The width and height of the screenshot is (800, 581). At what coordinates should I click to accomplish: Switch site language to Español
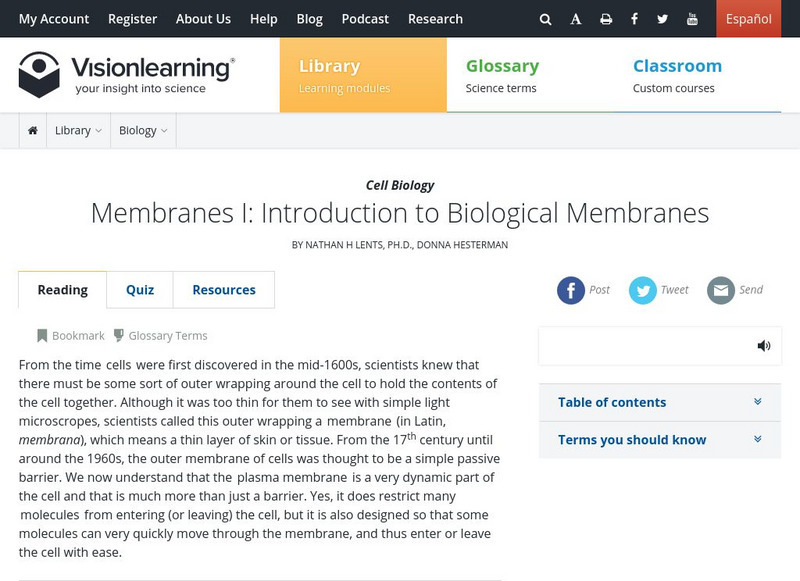pyautogui.click(x=748, y=19)
